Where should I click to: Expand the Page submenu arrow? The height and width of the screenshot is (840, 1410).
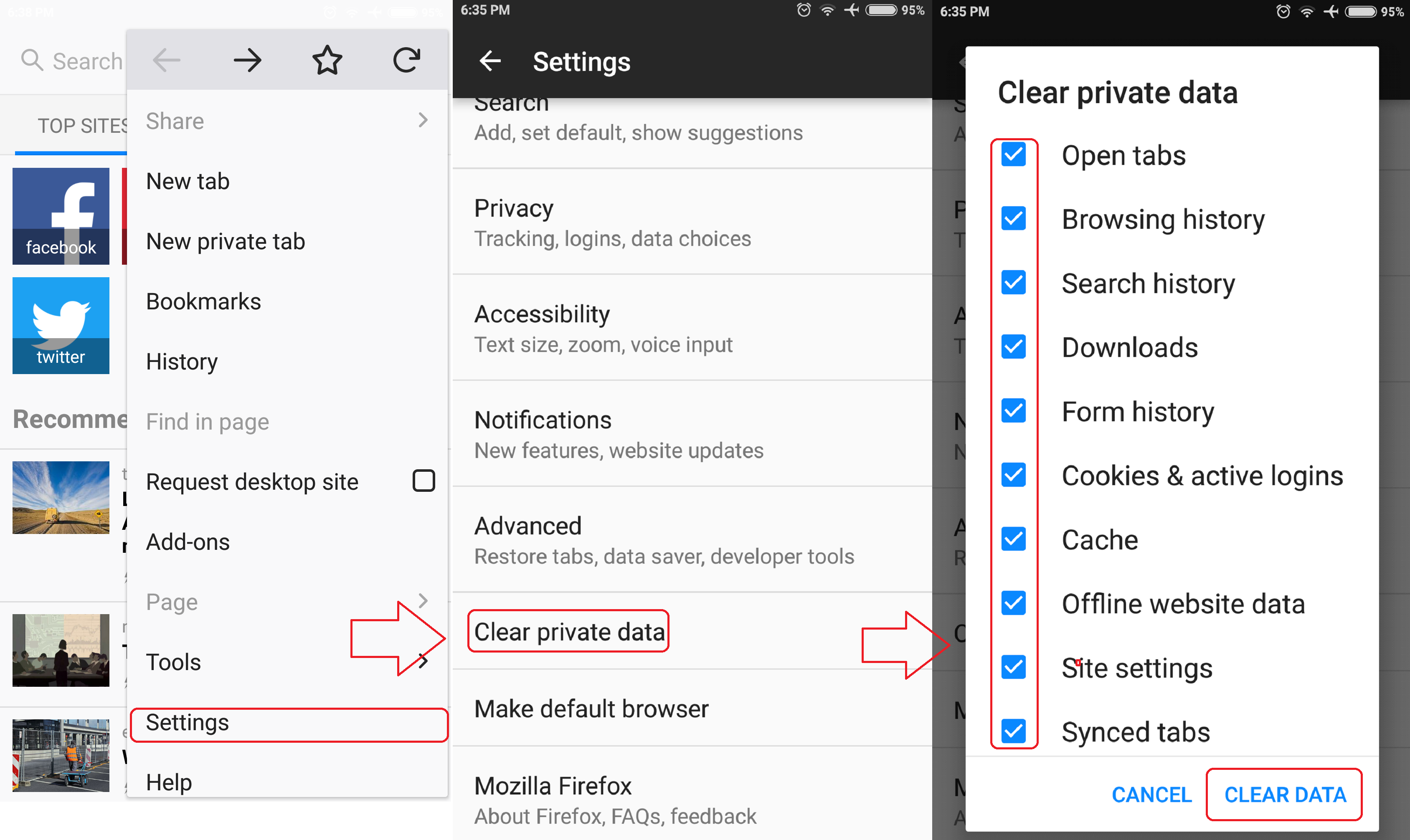point(425,600)
